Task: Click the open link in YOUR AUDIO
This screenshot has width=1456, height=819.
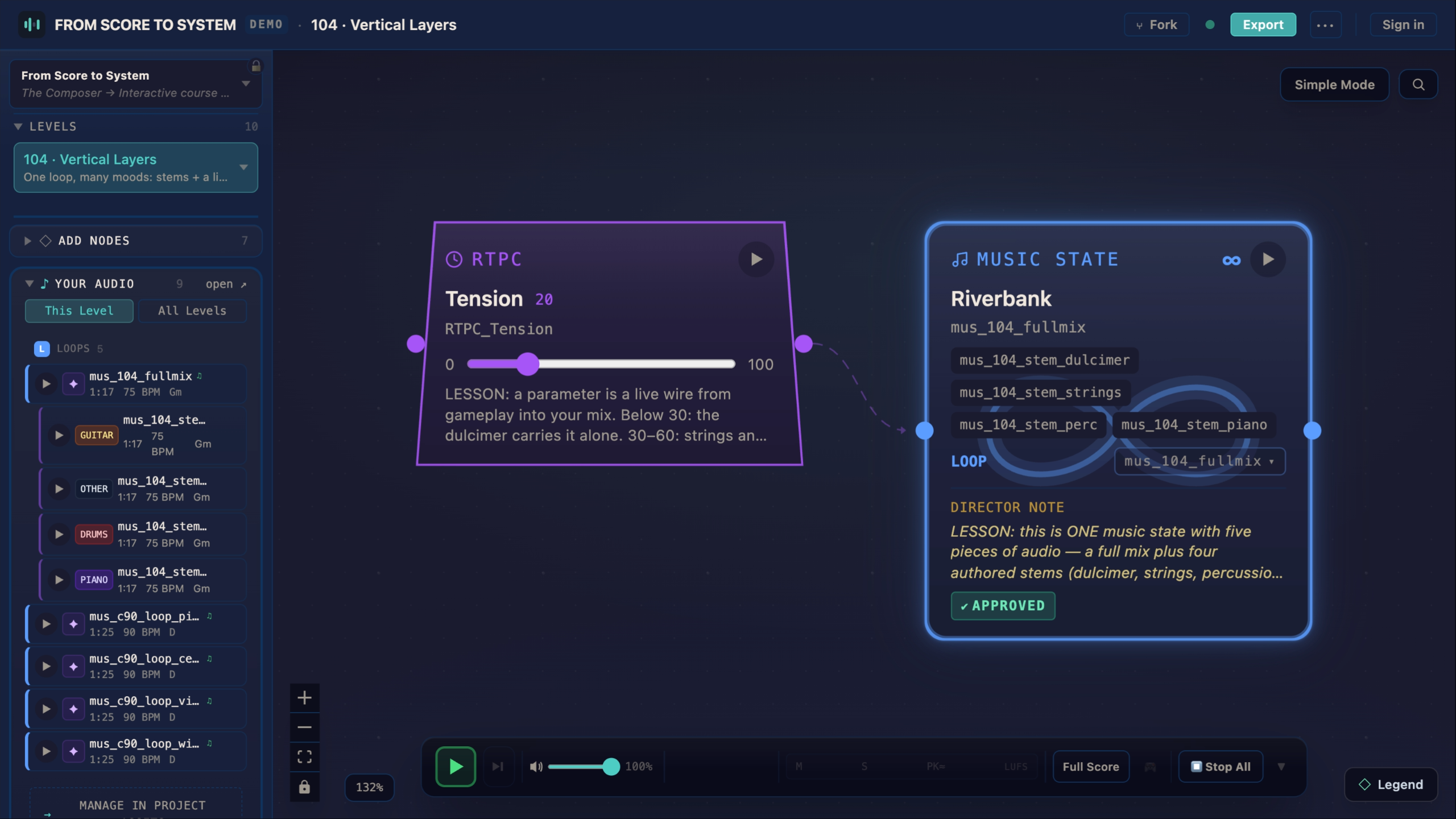Action: tap(226, 284)
